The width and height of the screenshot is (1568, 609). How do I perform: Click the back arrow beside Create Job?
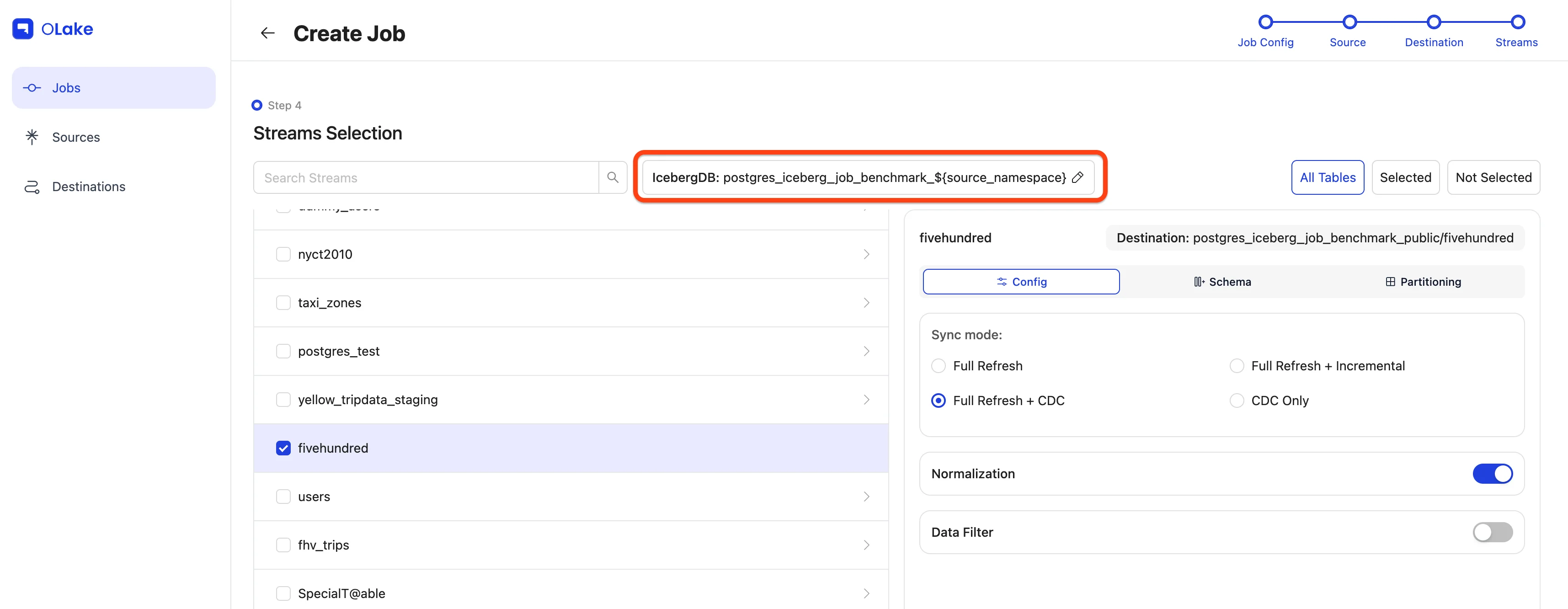pos(267,33)
